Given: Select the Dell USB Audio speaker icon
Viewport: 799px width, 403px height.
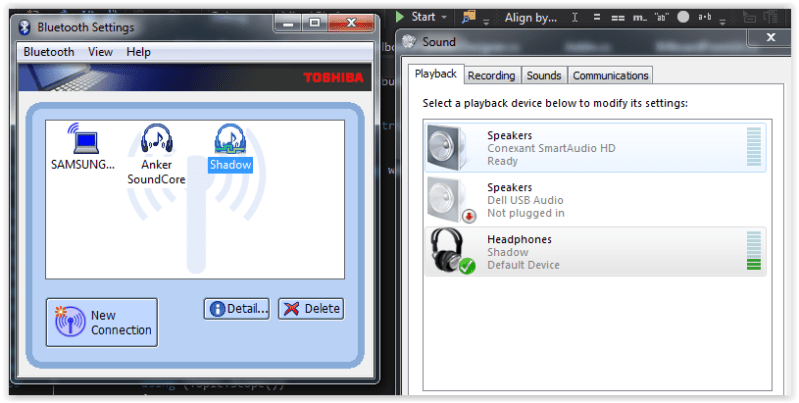Looking at the screenshot, I should click(447, 200).
